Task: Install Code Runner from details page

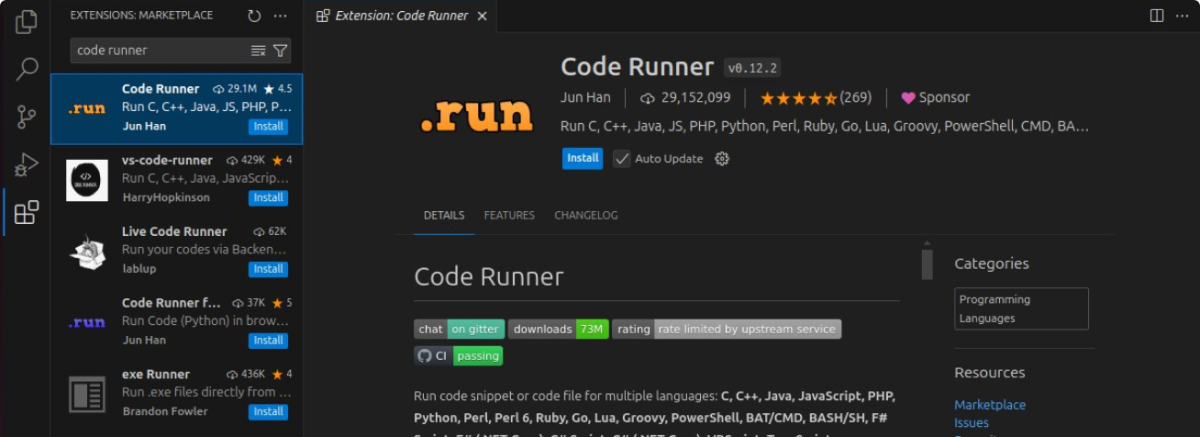Action: (x=582, y=158)
